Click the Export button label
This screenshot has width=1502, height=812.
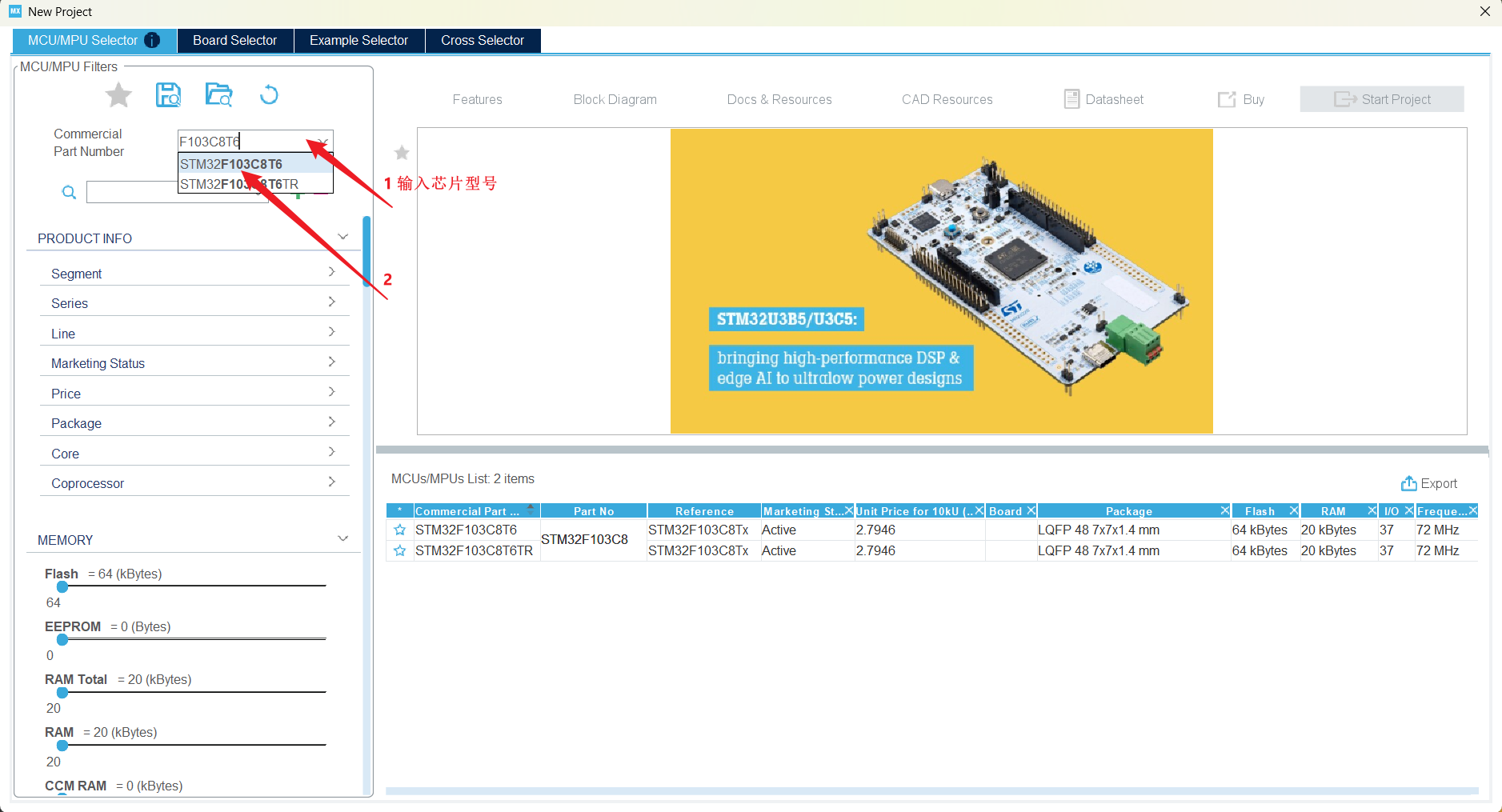[1439, 483]
